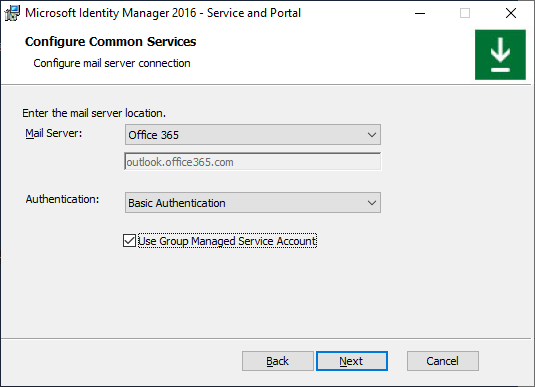Click the outlook.office365.com server address field
Image resolution: width=535 pixels, height=387 pixels.
click(253, 162)
